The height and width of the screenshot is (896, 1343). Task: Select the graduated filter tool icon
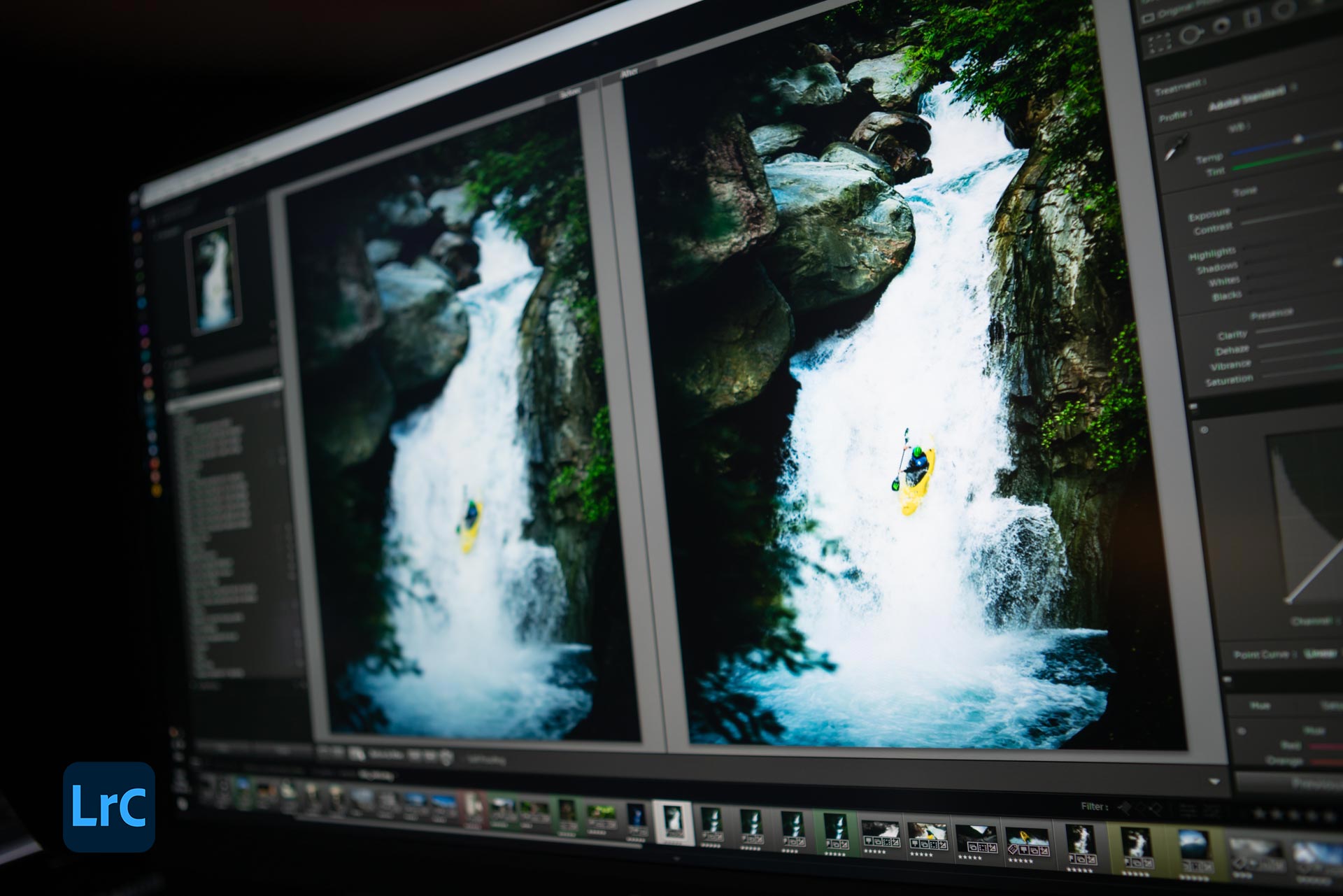tap(1252, 18)
